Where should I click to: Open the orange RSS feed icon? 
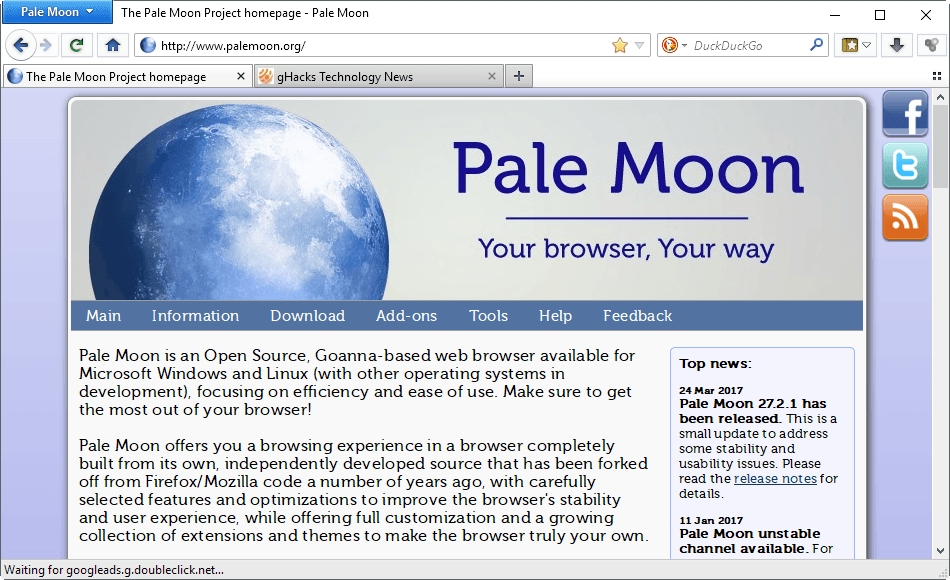pos(905,218)
